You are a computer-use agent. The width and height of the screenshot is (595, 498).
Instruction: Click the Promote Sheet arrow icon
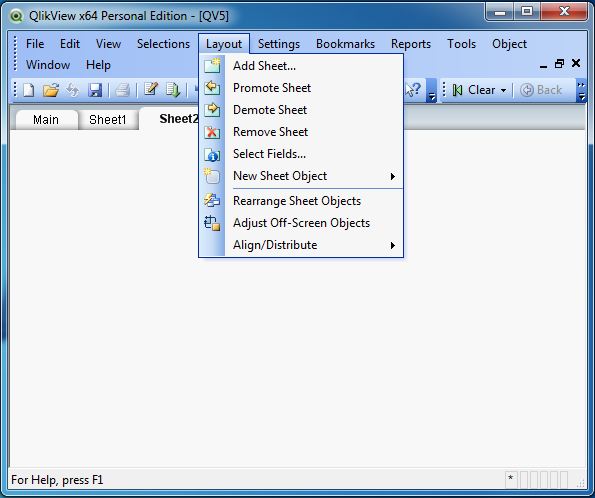(212, 88)
